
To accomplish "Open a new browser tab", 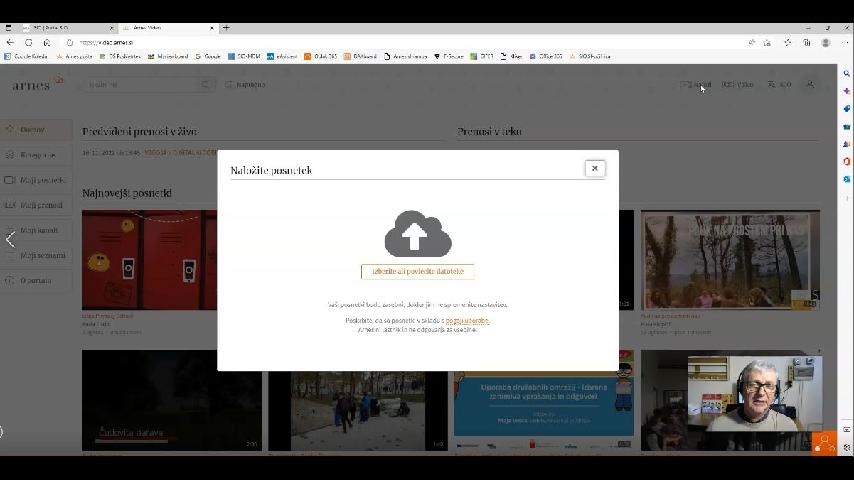I will point(226,27).
